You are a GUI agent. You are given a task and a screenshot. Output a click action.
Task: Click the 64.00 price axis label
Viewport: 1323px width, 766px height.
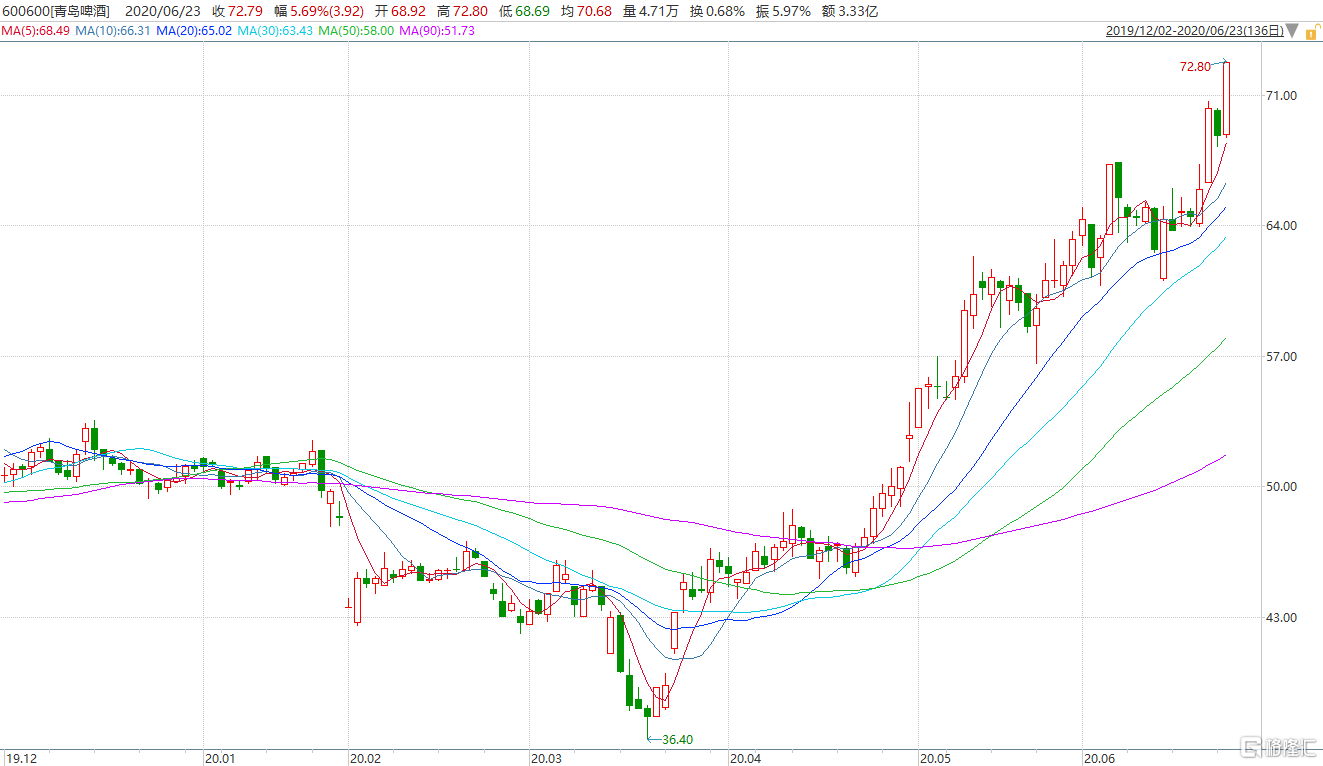tap(1281, 226)
